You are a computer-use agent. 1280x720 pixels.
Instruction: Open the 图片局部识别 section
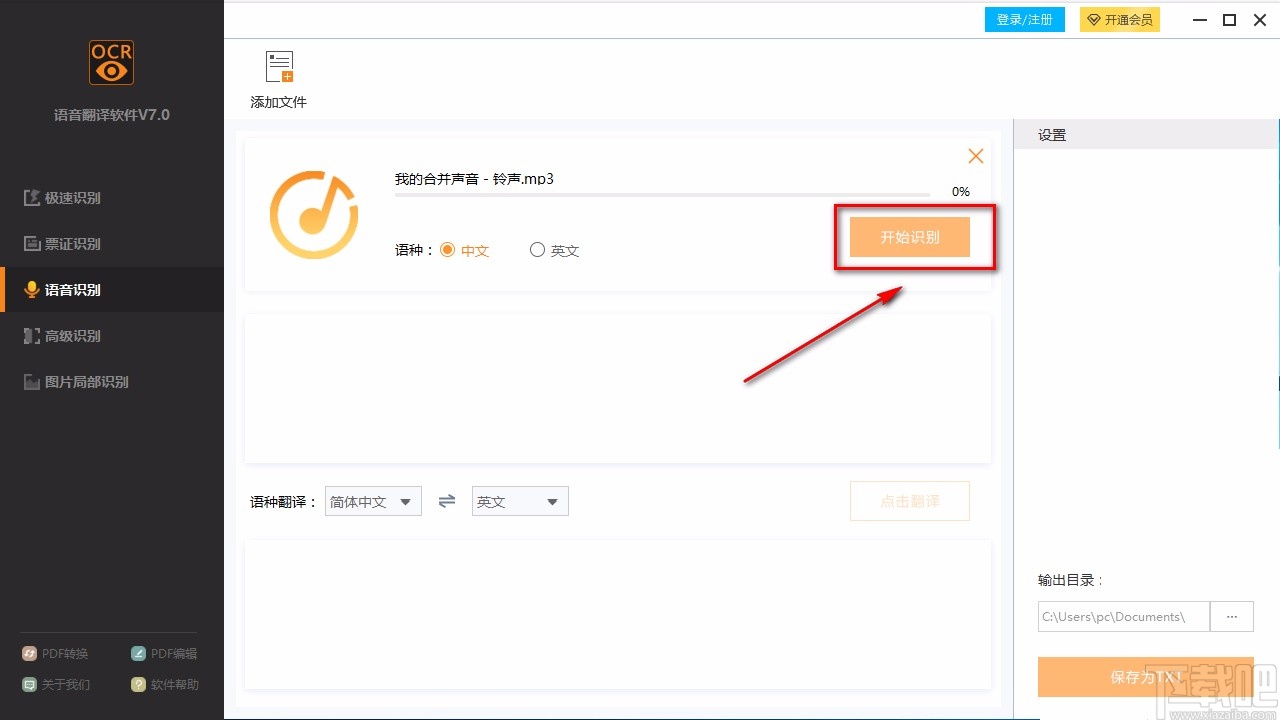112,382
